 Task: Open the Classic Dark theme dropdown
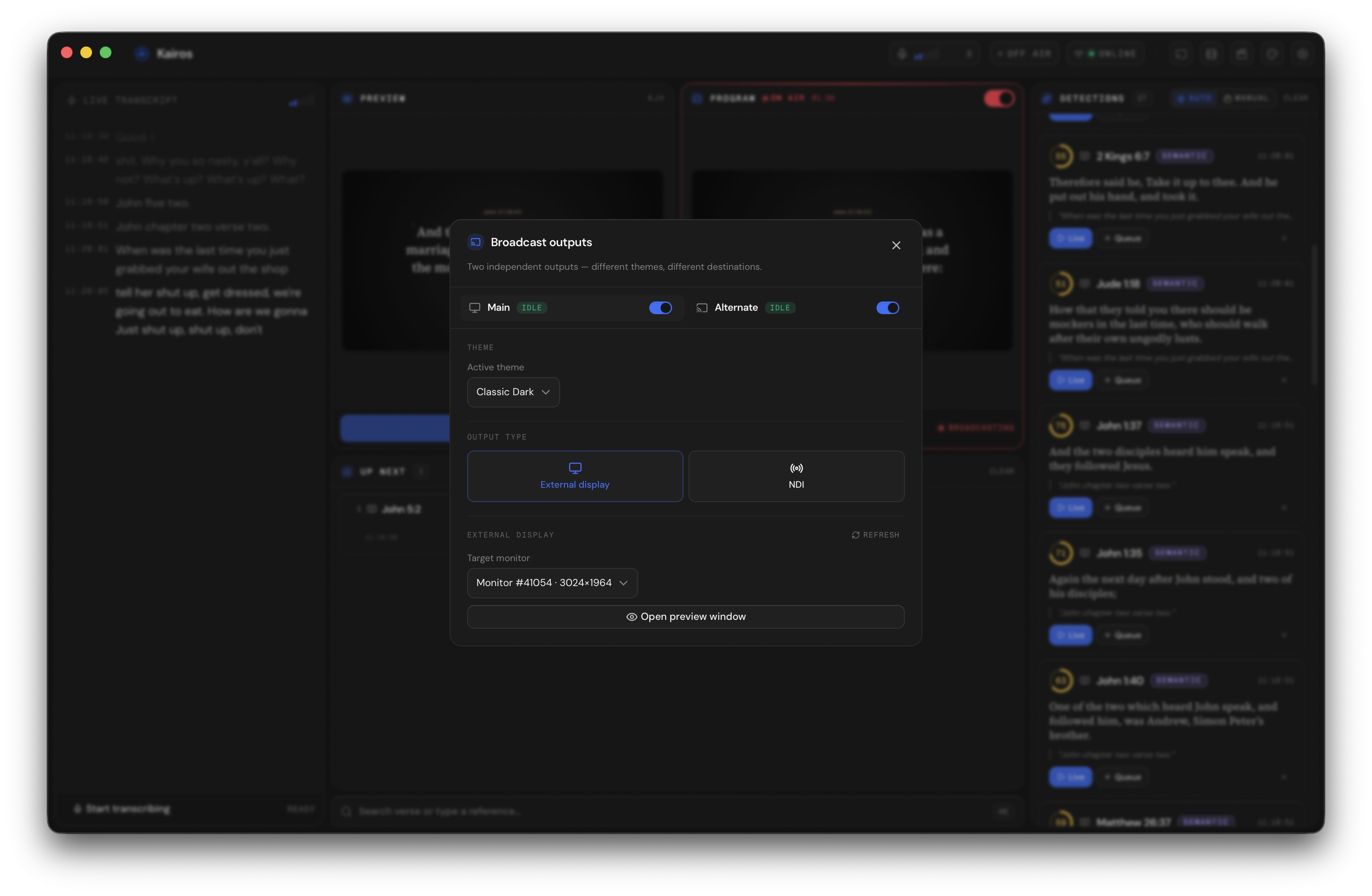click(x=513, y=392)
